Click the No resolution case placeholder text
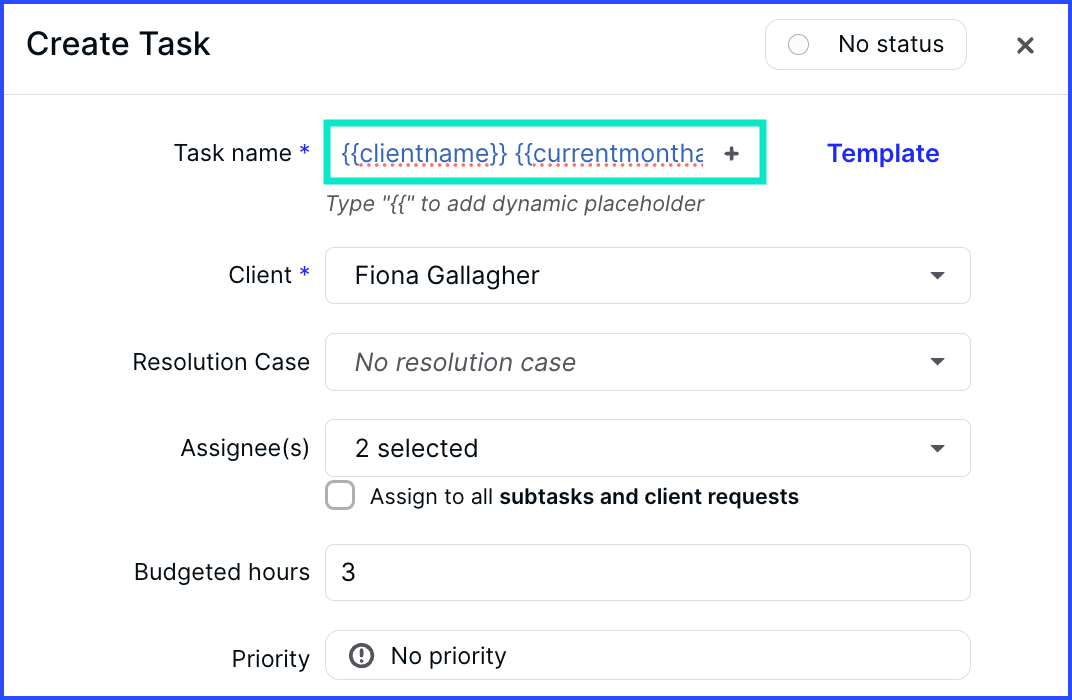1072x700 pixels. tap(465, 362)
